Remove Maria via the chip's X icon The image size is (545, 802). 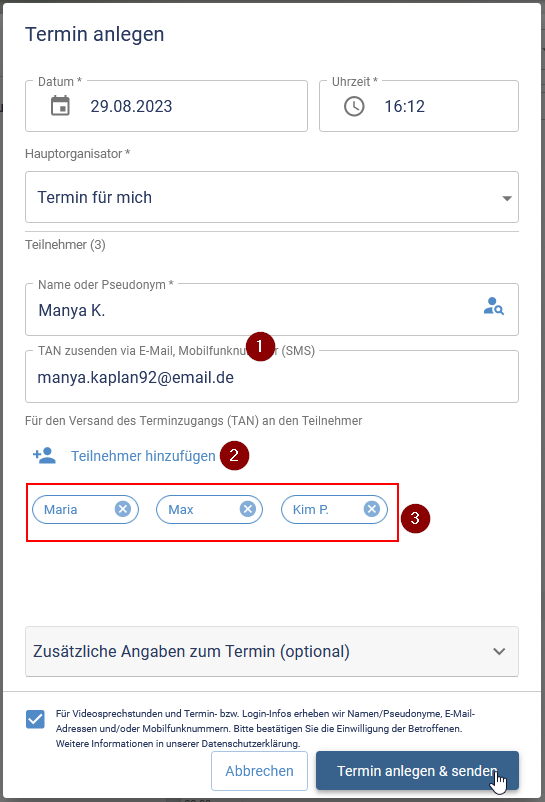(123, 509)
